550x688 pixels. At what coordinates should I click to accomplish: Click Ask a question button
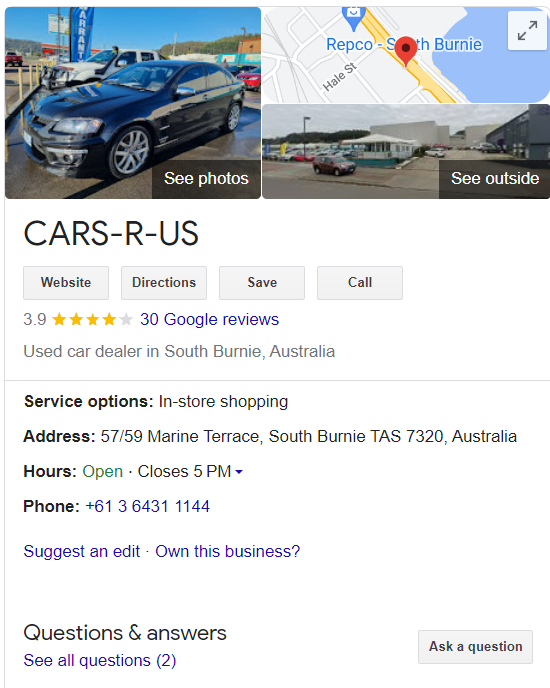point(475,647)
